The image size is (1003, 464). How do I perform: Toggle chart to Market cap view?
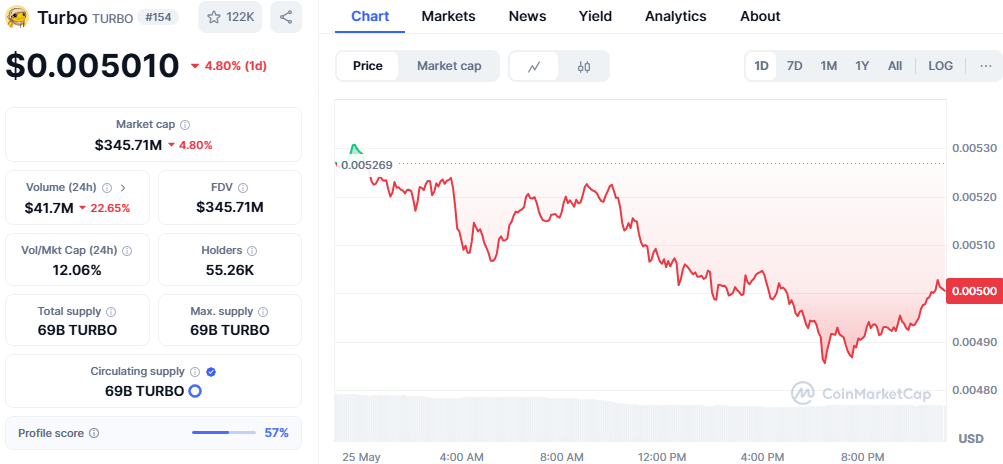pos(449,66)
